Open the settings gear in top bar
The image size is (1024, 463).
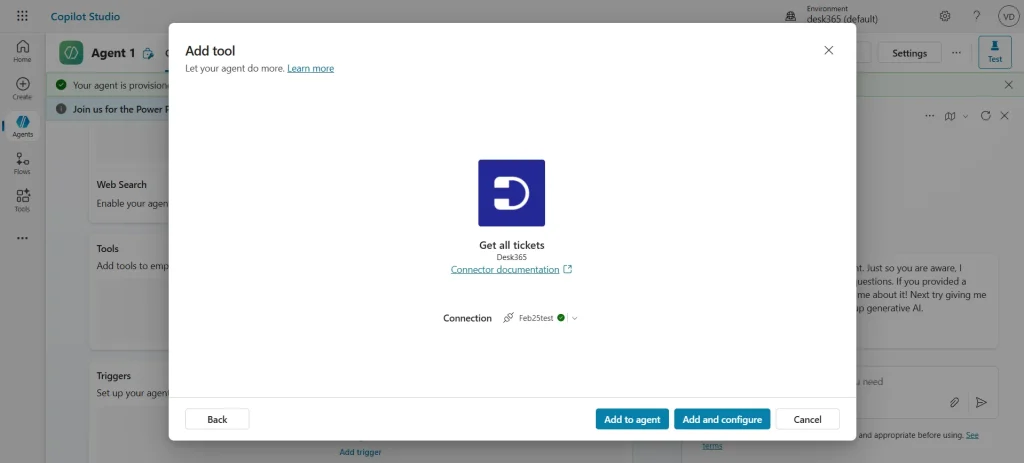coord(945,16)
